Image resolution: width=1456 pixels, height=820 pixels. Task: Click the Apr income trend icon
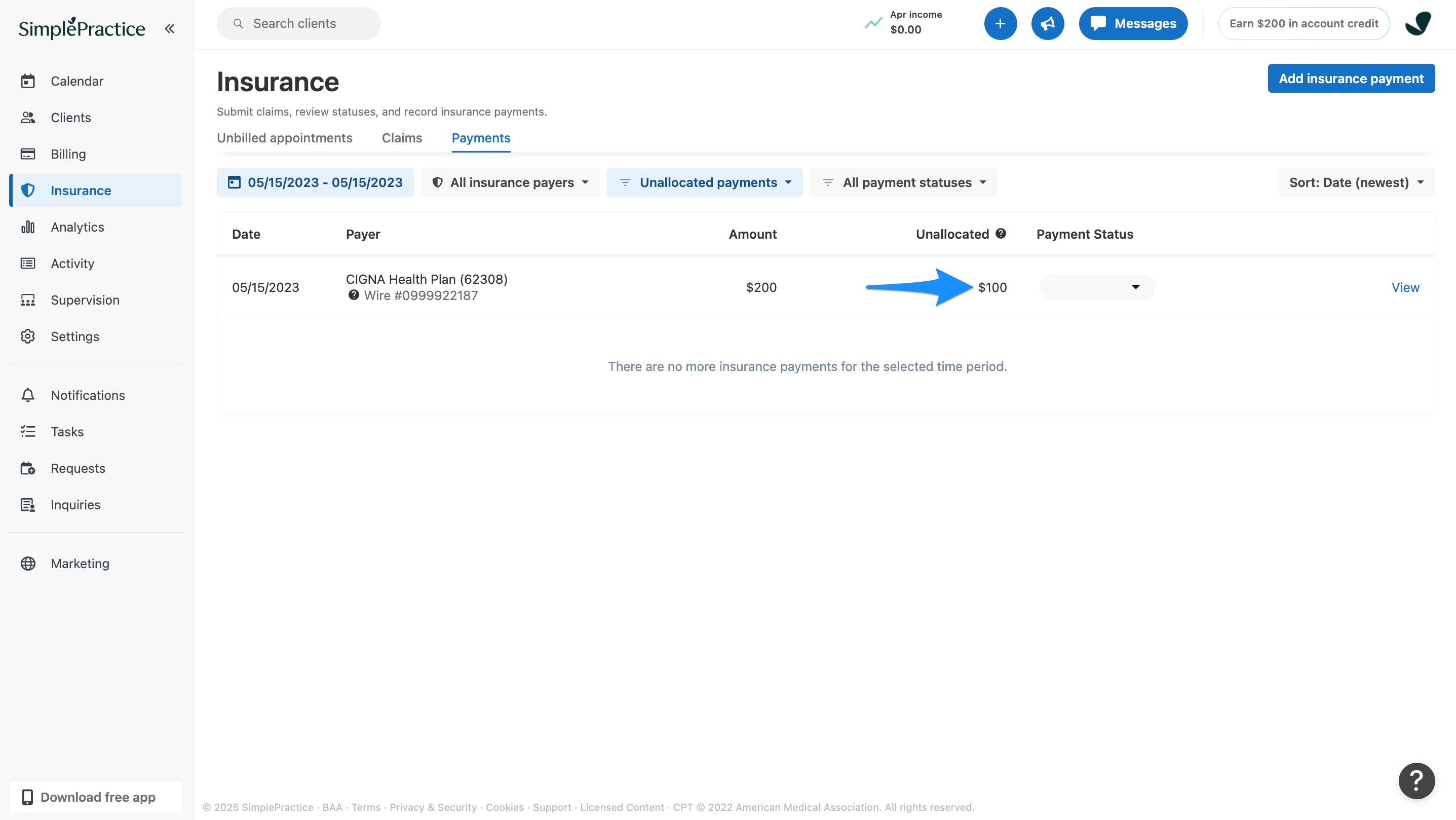point(873,23)
